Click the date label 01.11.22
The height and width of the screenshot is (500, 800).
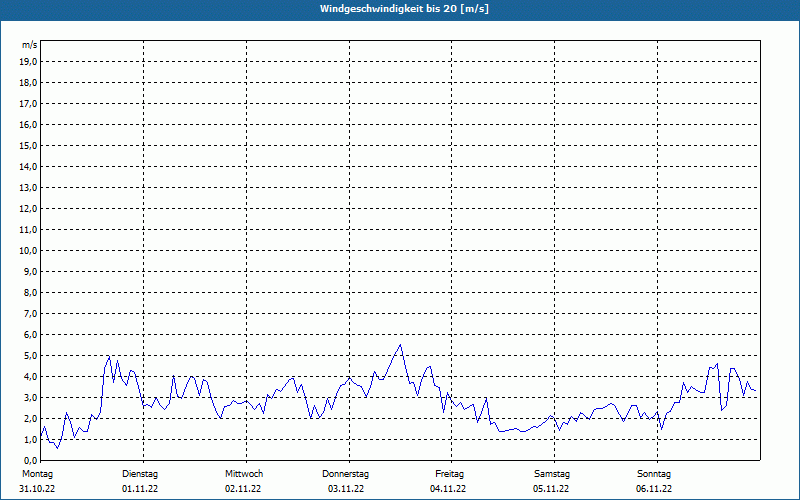click(x=140, y=489)
